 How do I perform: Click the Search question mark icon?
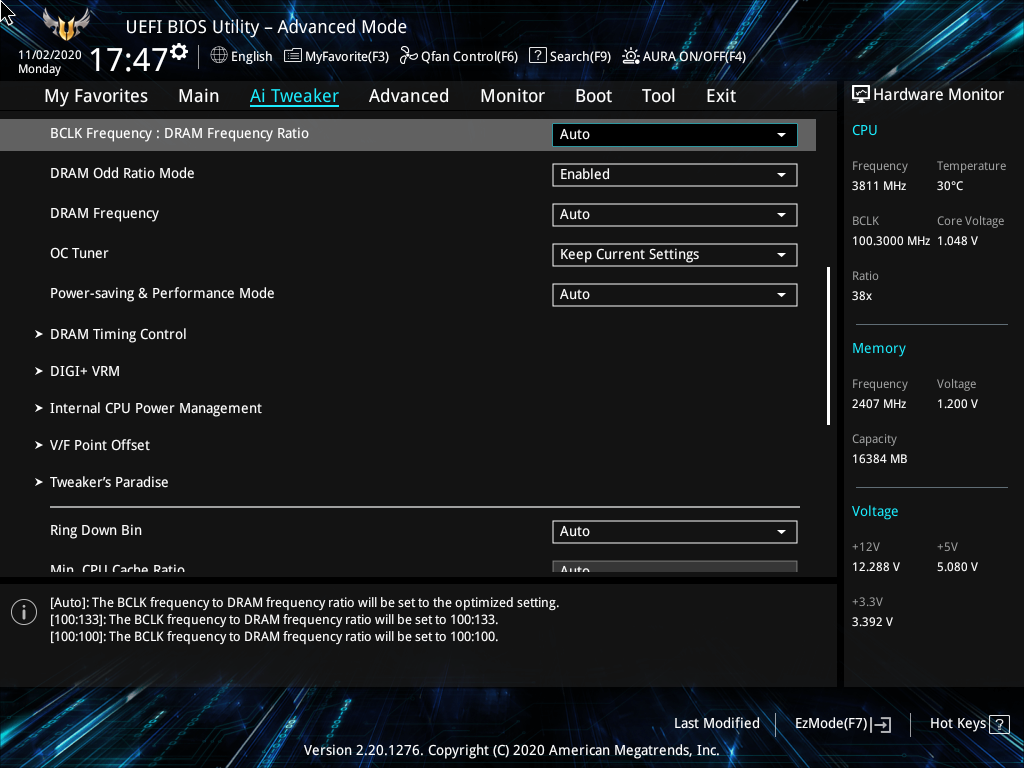(x=537, y=56)
